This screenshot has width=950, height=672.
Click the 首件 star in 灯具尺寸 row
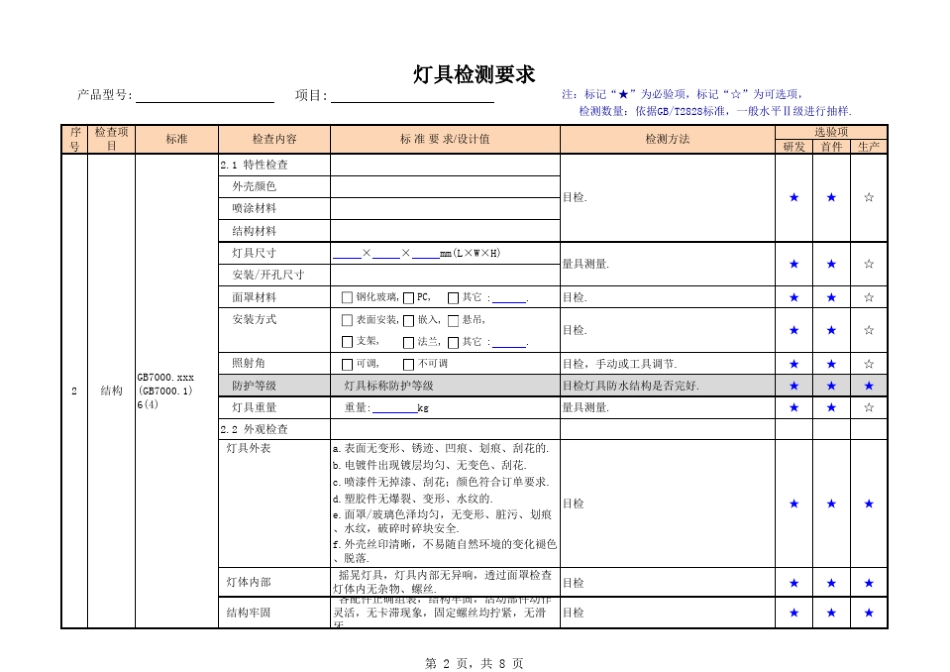[831, 264]
